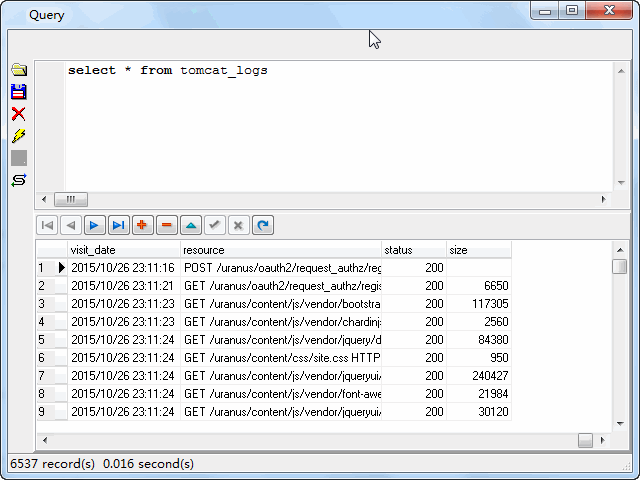
Task: Refresh the data with the navigator refresh button
Action: (x=262, y=225)
